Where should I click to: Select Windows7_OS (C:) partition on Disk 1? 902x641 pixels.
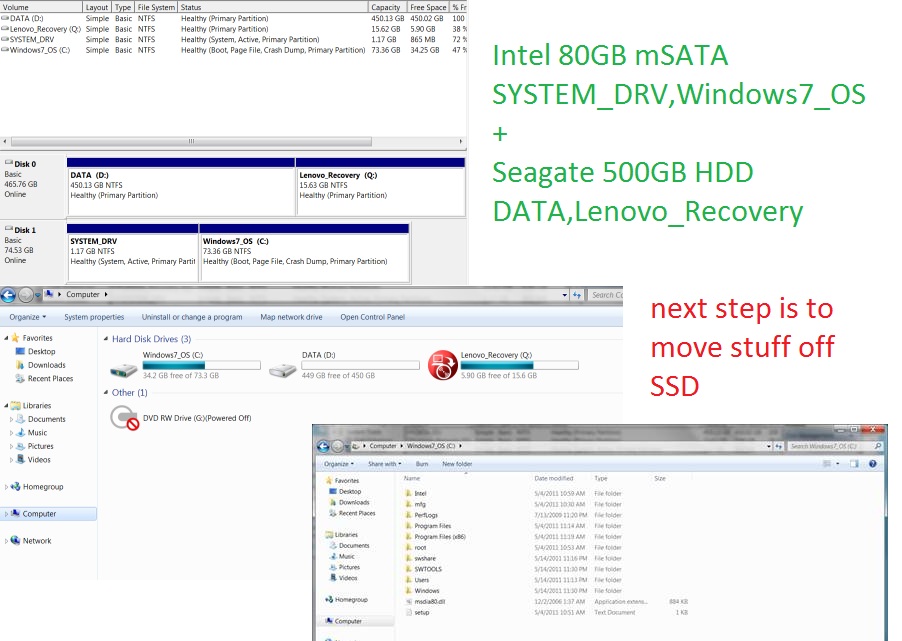click(304, 253)
